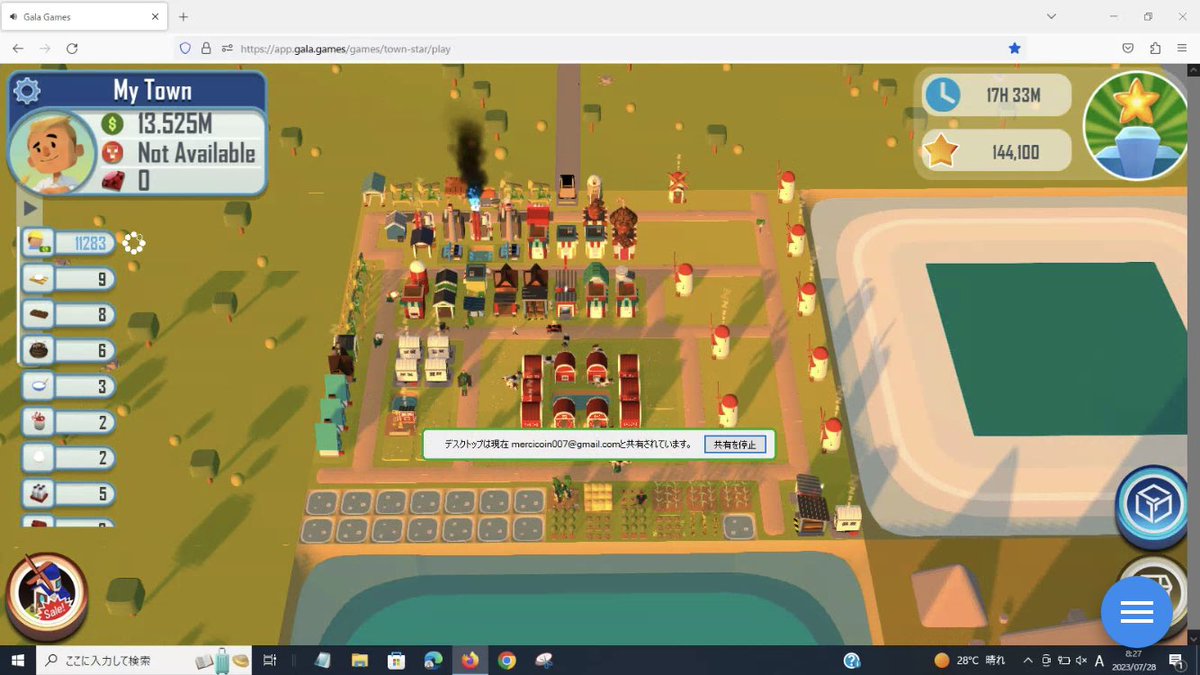Open the browser extensions menu
The height and width of the screenshot is (675, 1200).
1156,48
